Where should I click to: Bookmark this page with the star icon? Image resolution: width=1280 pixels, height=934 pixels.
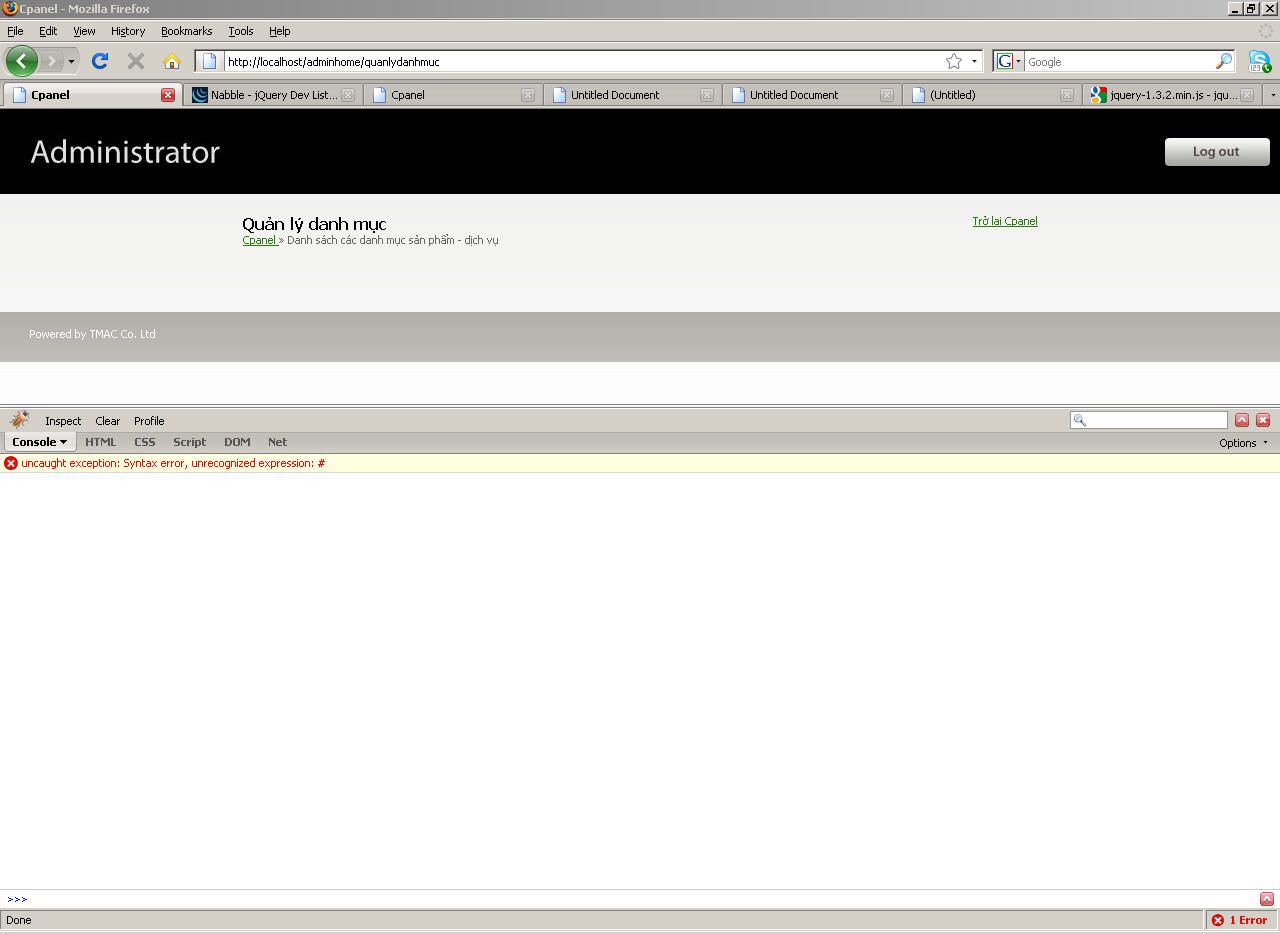(x=953, y=61)
